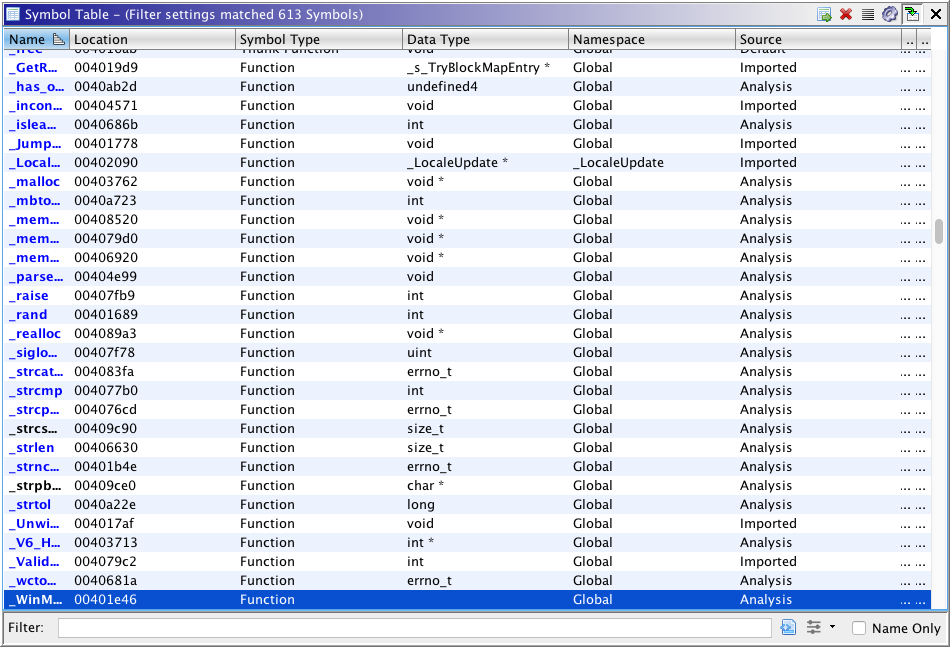
Task: Click location 00401e46 in the highlighted row
Action: (105, 600)
